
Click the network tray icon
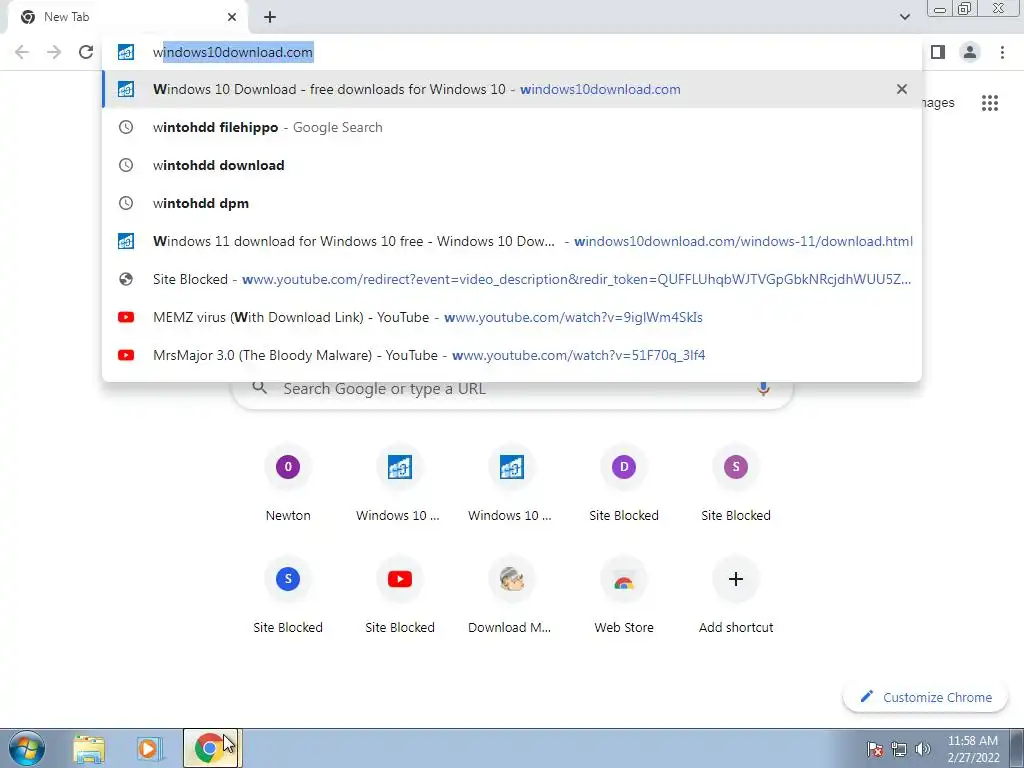899,749
